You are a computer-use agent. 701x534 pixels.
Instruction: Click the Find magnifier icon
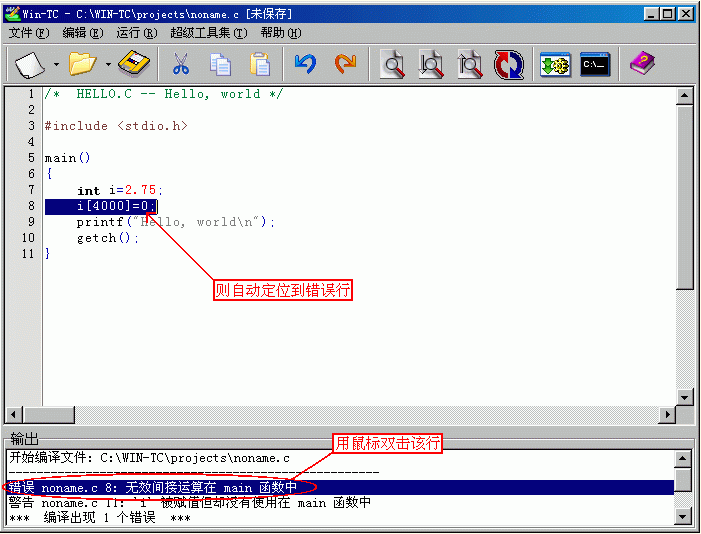tap(393, 64)
